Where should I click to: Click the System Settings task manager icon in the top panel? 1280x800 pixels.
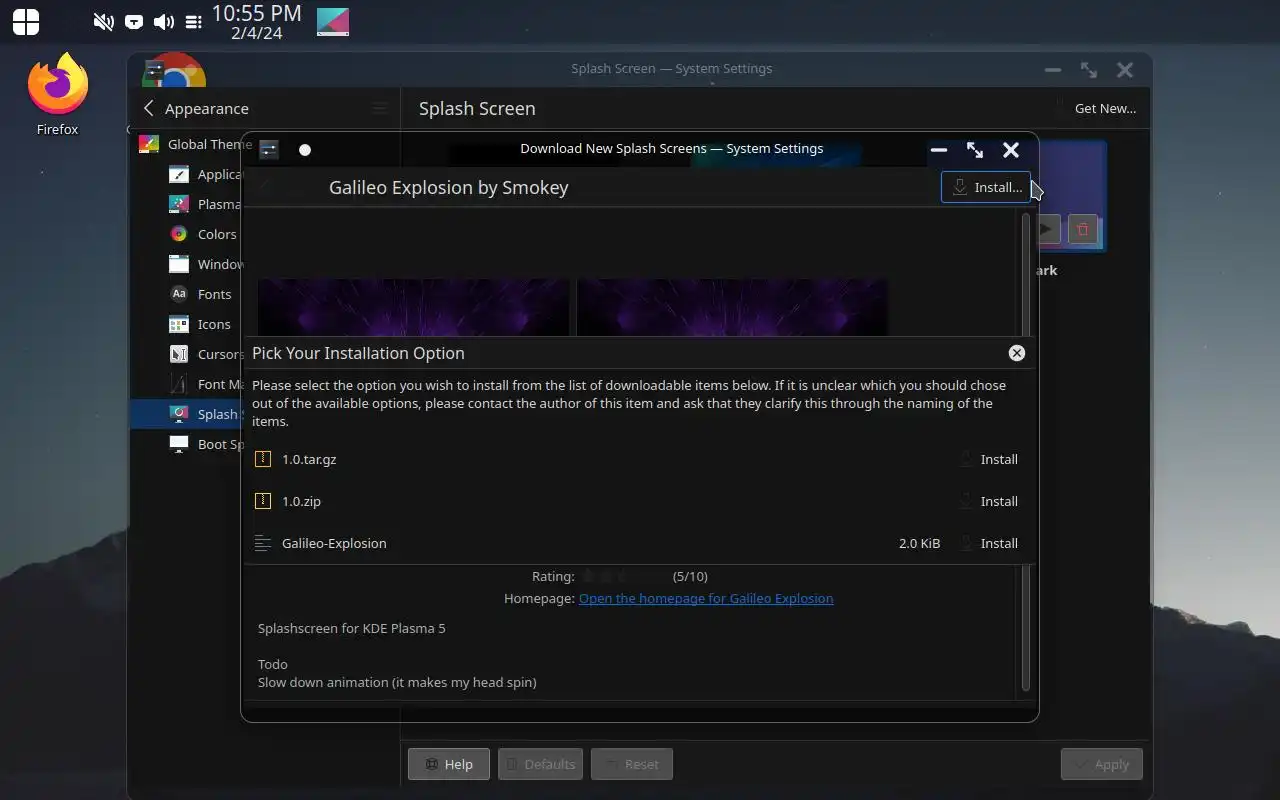[x=333, y=22]
